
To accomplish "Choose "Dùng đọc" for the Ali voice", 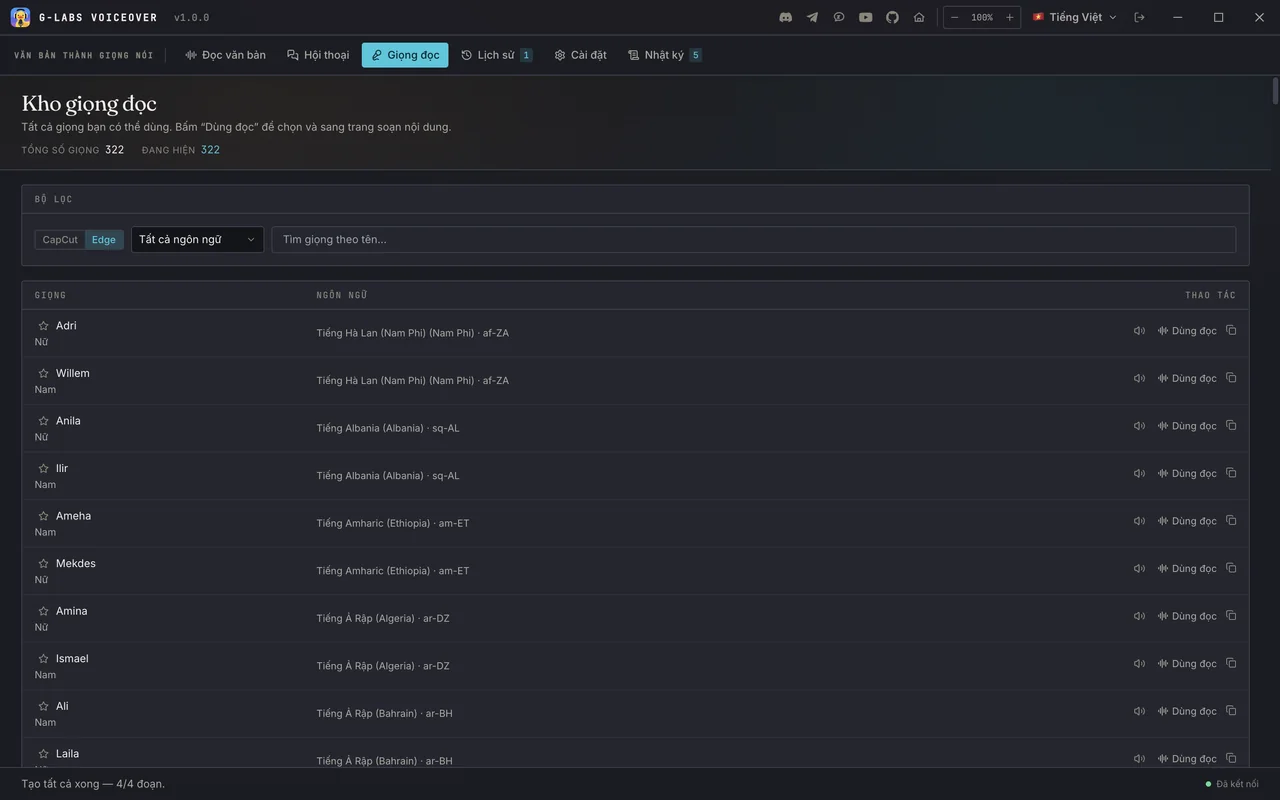I will (1187, 711).
